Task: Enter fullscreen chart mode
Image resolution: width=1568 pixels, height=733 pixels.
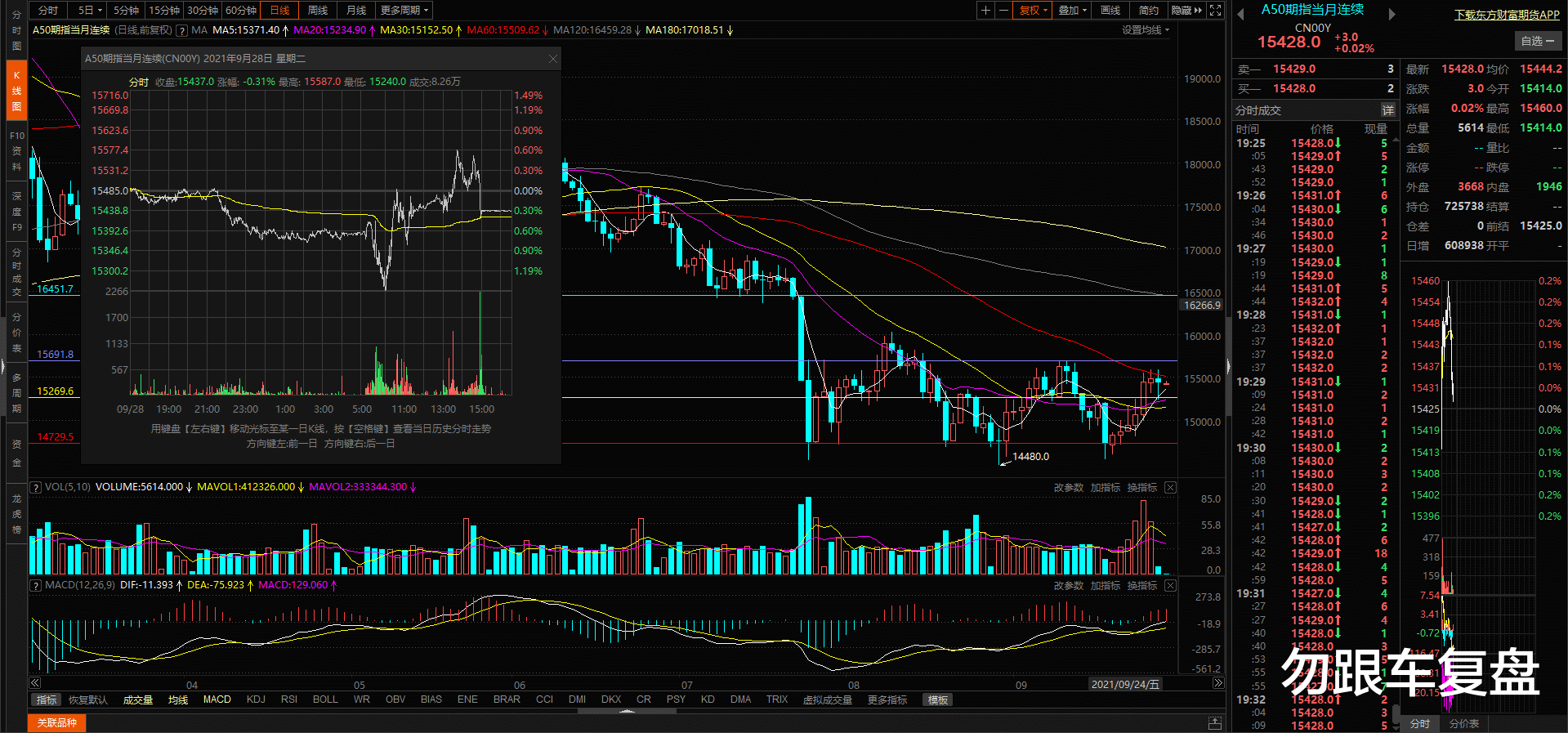Action: [1215, 10]
